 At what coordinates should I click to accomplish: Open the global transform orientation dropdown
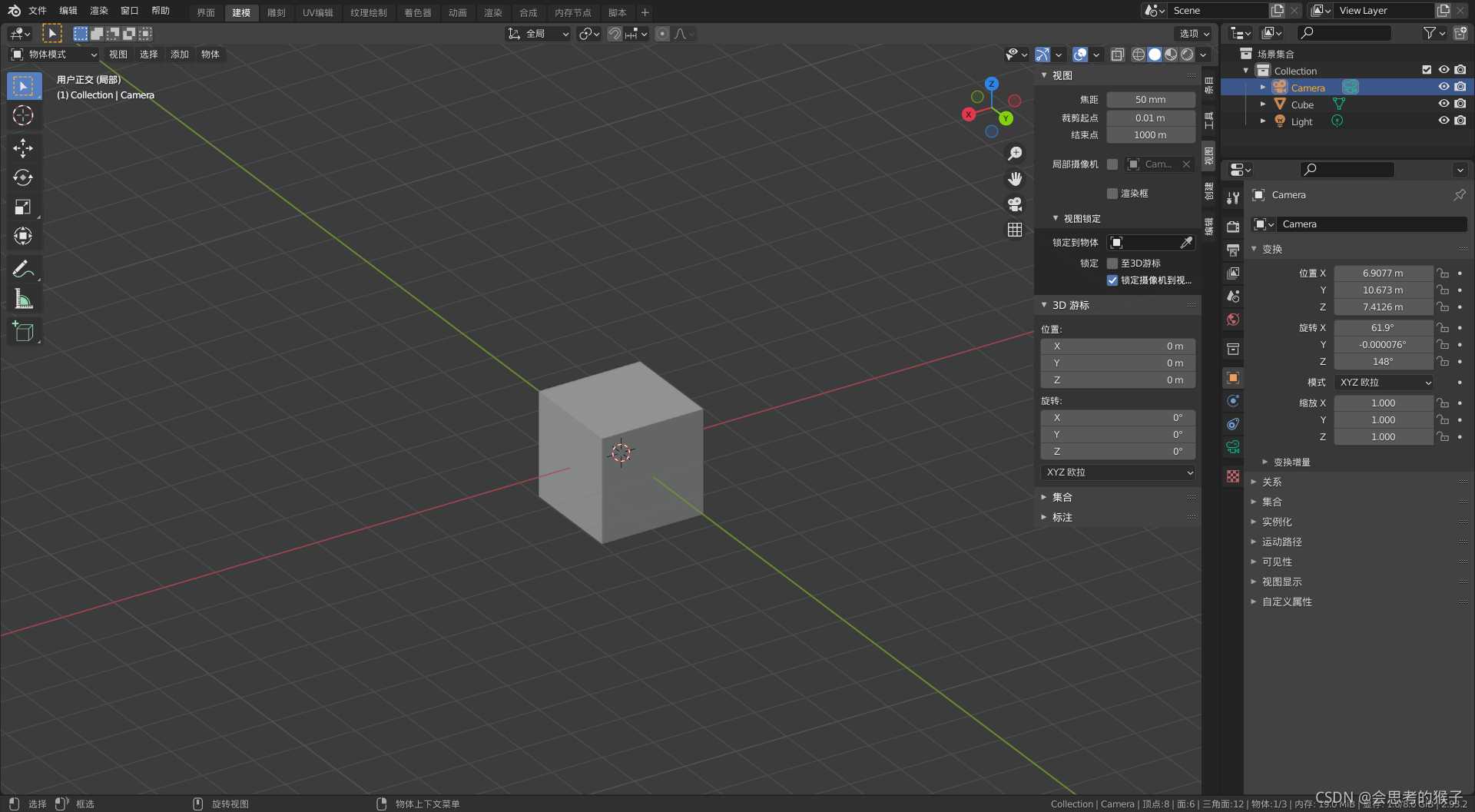tap(539, 34)
